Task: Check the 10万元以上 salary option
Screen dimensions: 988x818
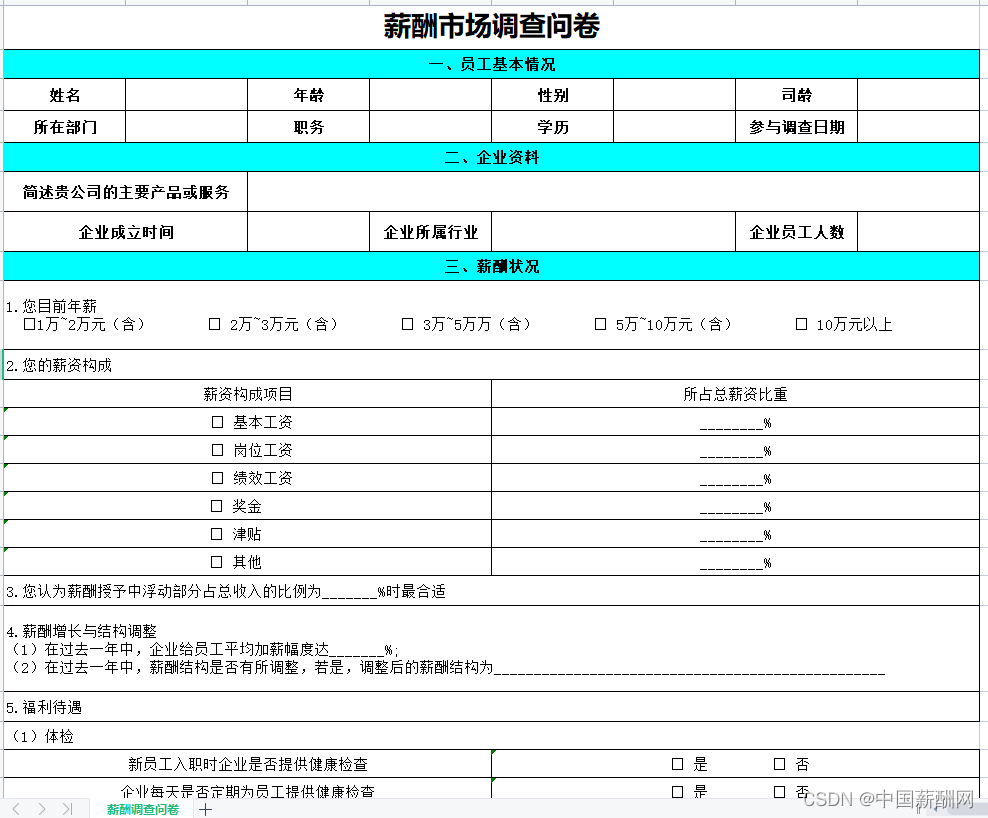Action: (x=801, y=324)
